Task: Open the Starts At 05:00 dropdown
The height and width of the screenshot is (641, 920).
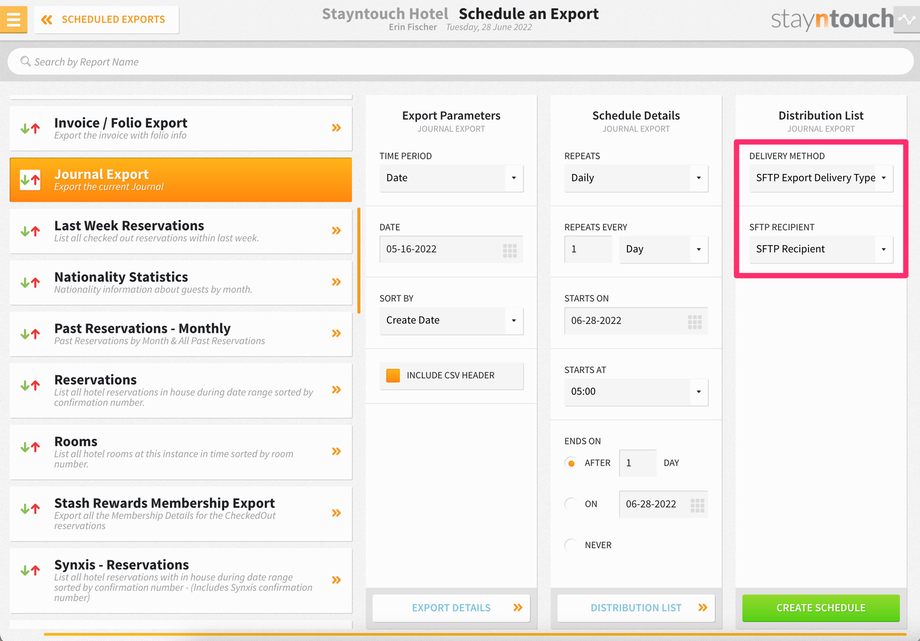Action: click(x=636, y=392)
